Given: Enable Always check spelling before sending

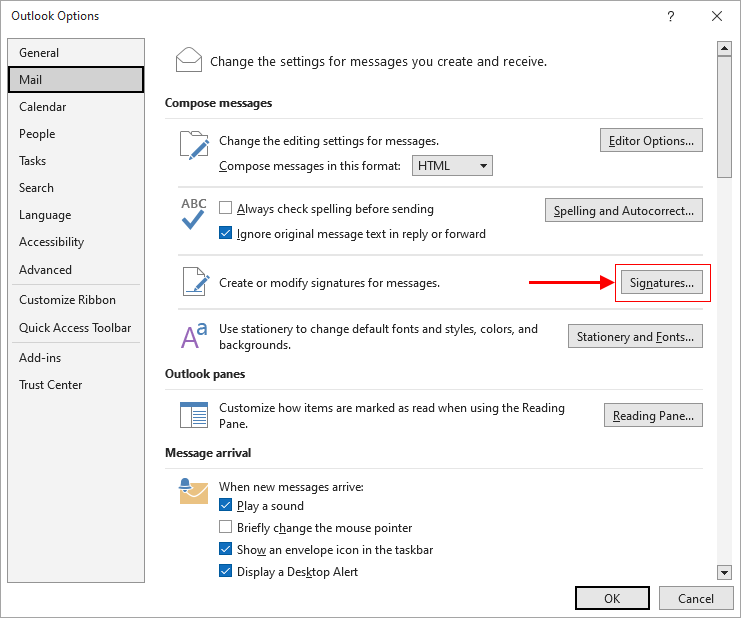Looking at the screenshot, I should (x=226, y=209).
